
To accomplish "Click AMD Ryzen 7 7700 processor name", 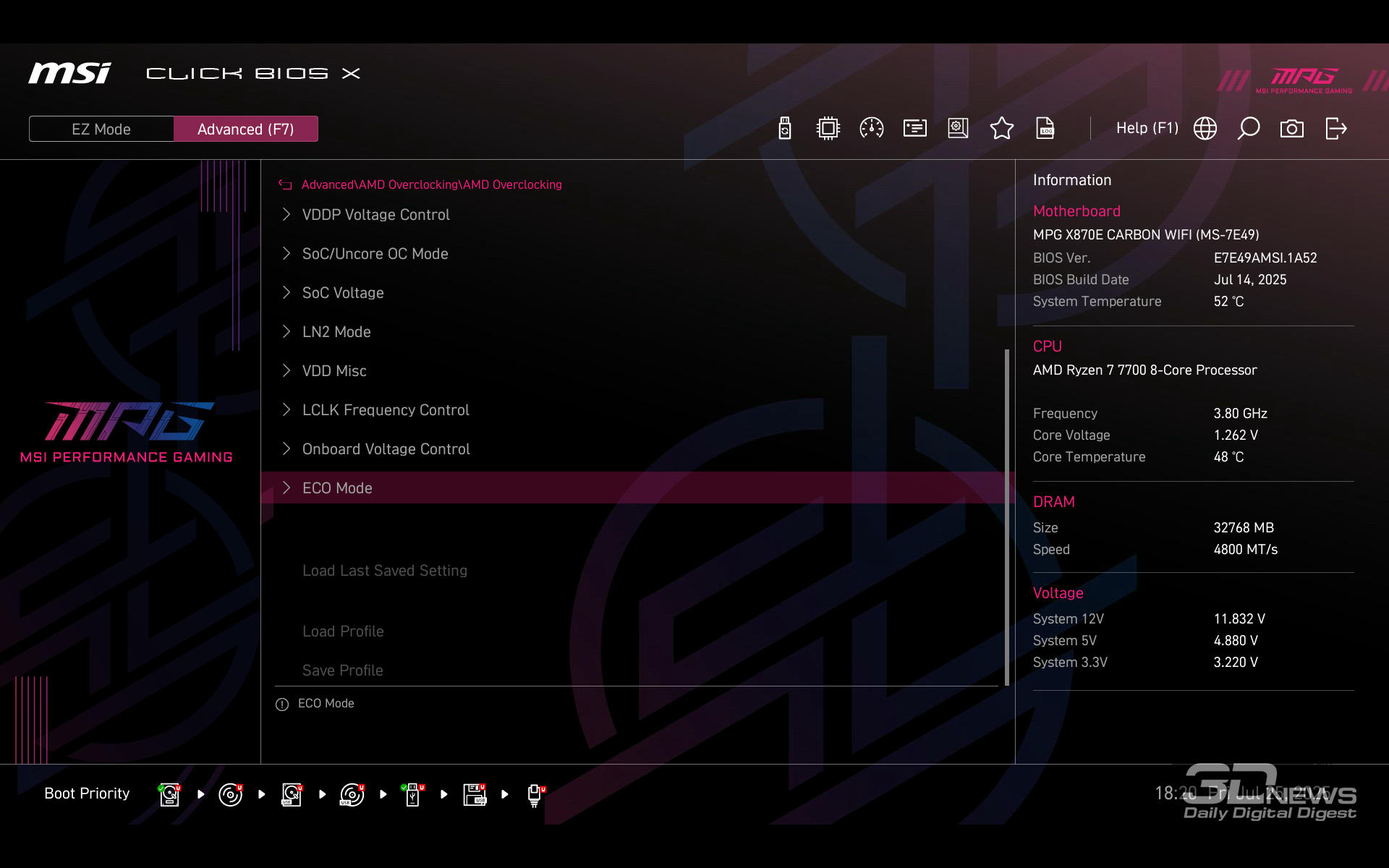I will pos(1144,370).
